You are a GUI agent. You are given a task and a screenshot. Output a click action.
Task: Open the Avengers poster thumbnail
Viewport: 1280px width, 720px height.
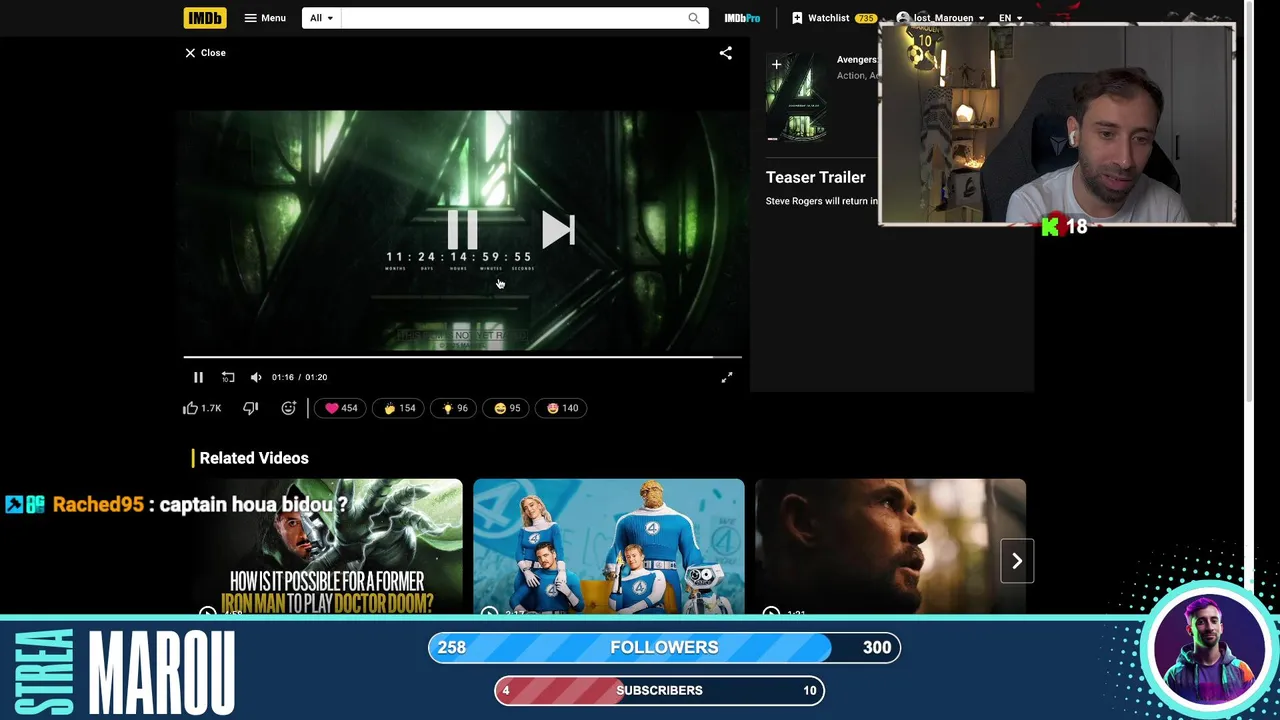[797, 97]
